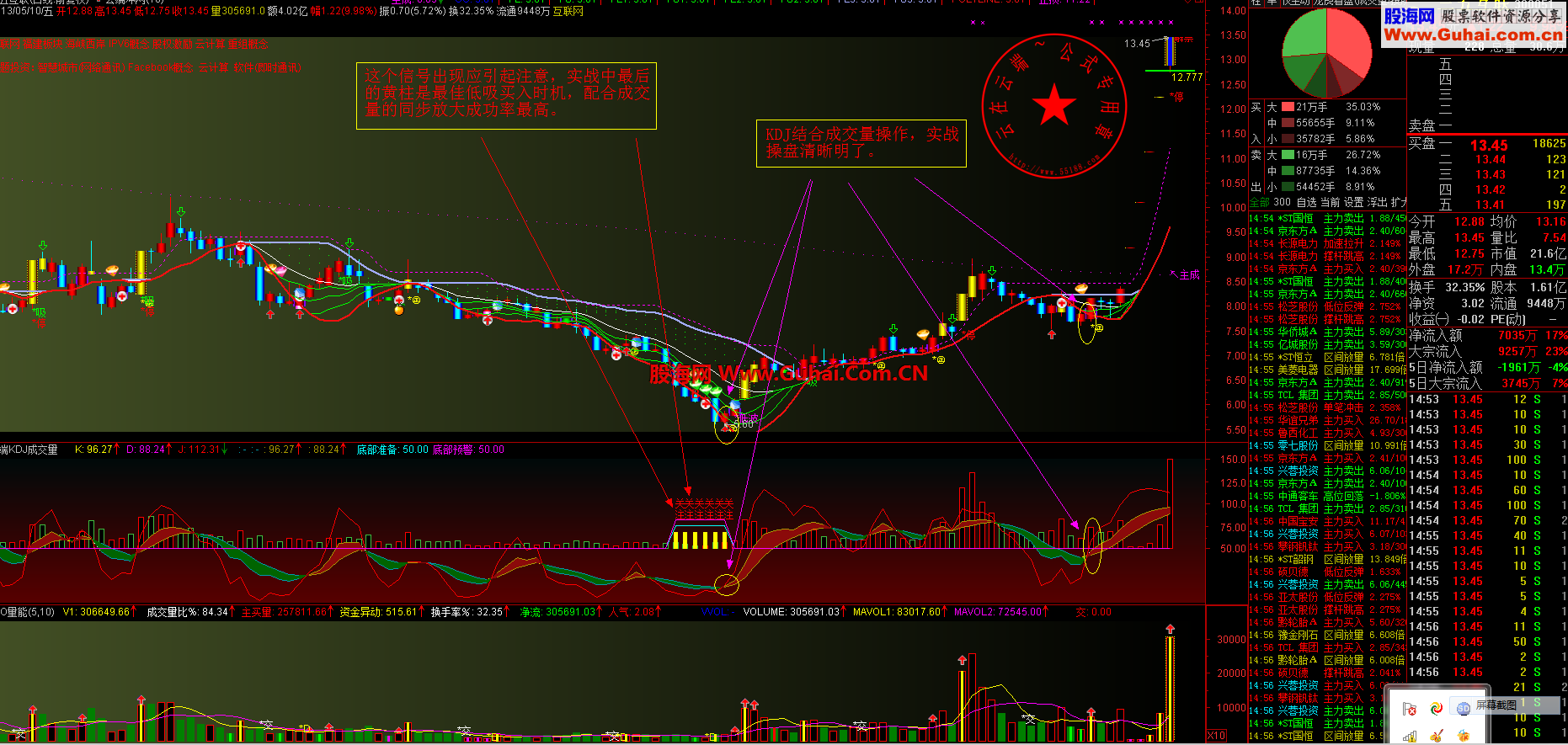Click the 股权激励 concept tag
The image size is (1568, 745).
pyautogui.click(x=172, y=44)
